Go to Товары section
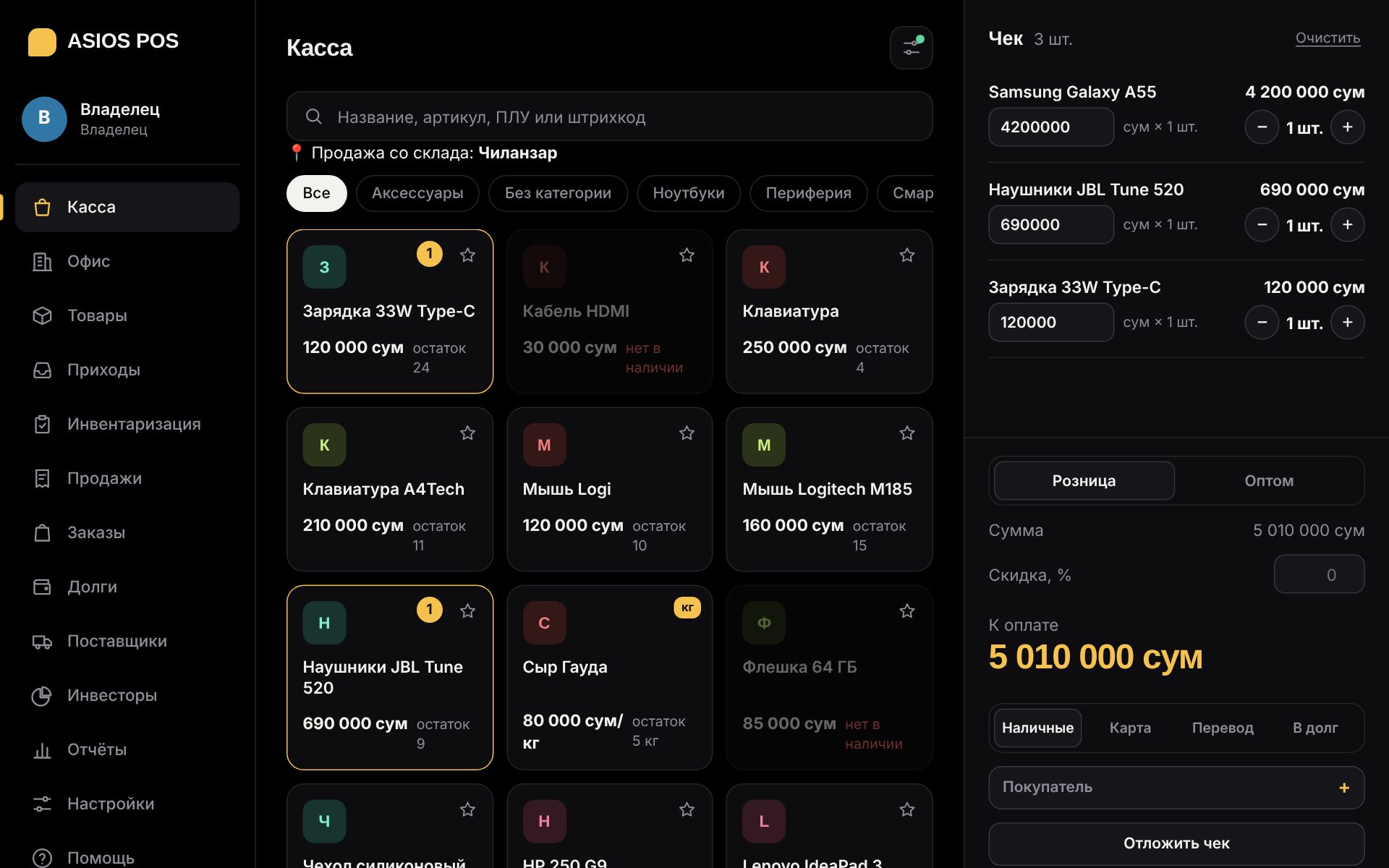The image size is (1389, 868). click(127, 315)
